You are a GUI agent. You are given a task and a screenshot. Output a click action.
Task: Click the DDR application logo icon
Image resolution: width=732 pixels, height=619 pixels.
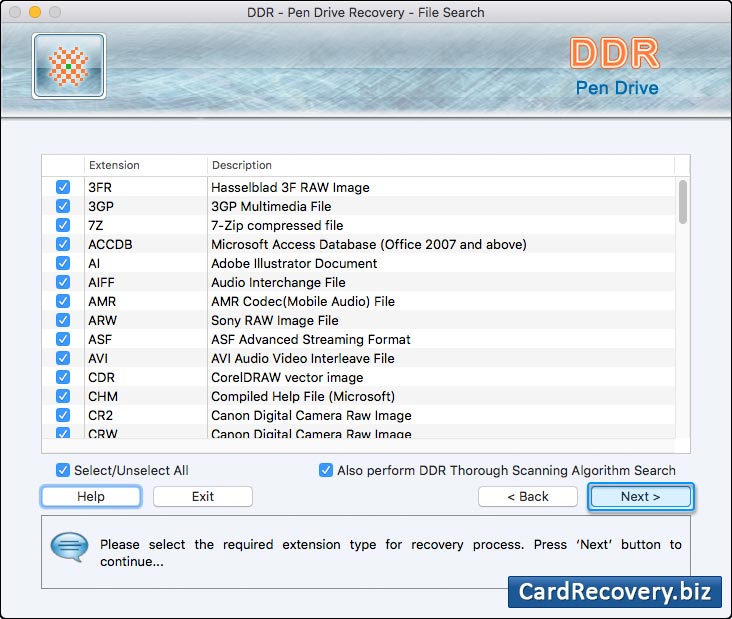pos(69,66)
